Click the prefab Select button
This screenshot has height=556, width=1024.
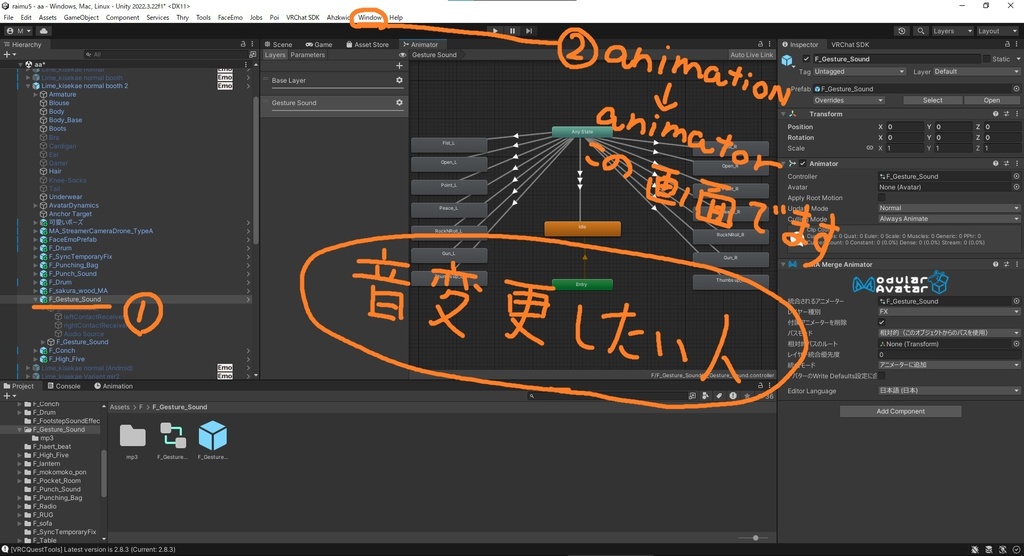point(933,100)
